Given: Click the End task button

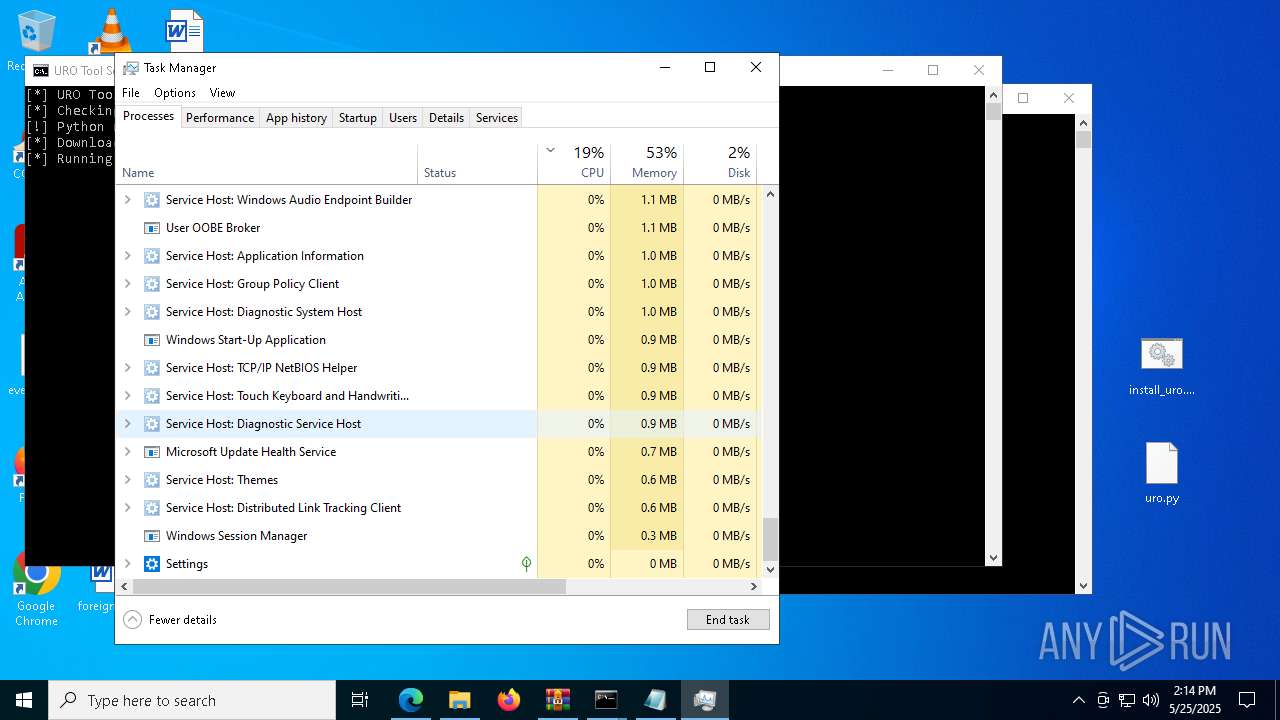Looking at the screenshot, I should 728,620.
